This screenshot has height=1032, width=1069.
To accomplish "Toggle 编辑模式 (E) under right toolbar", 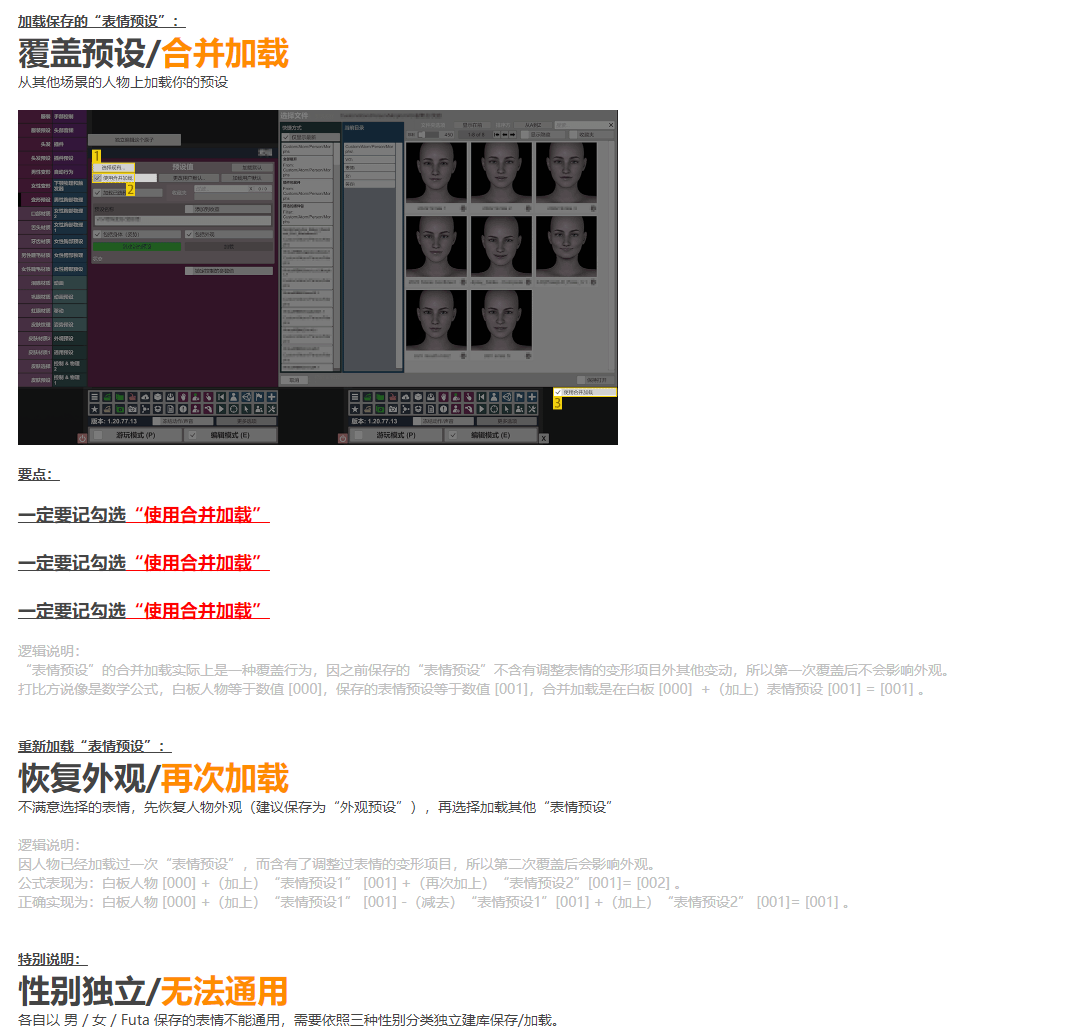I will (491, 435).
